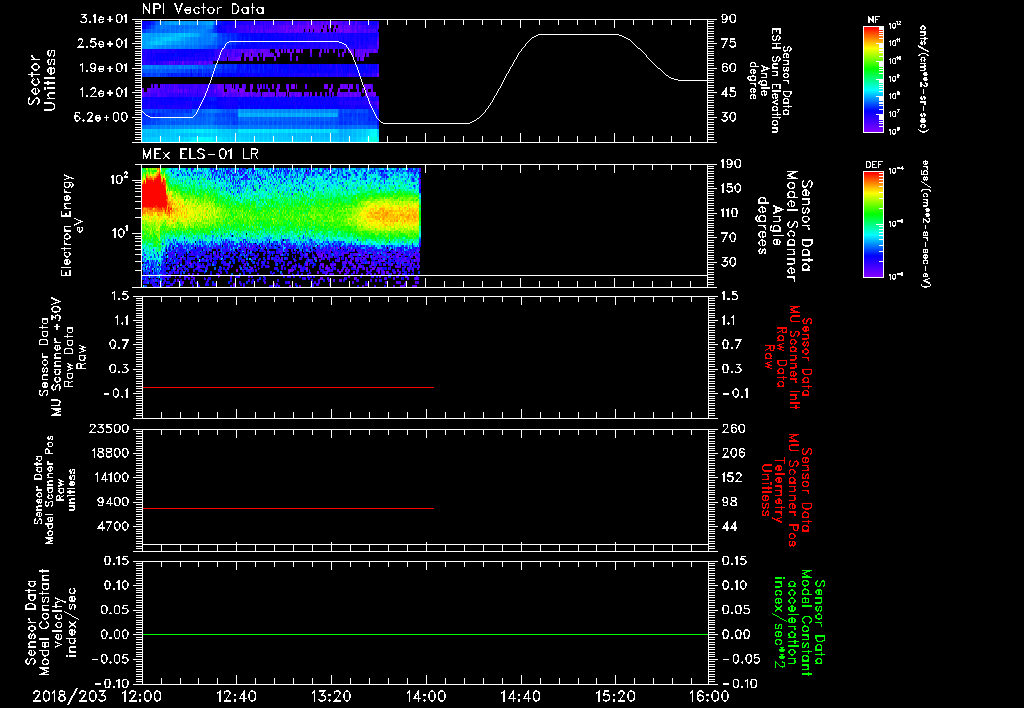Click the '2.5e+01' sector tick value
The image size is (1024, 708).
click(x=103, y=43)
